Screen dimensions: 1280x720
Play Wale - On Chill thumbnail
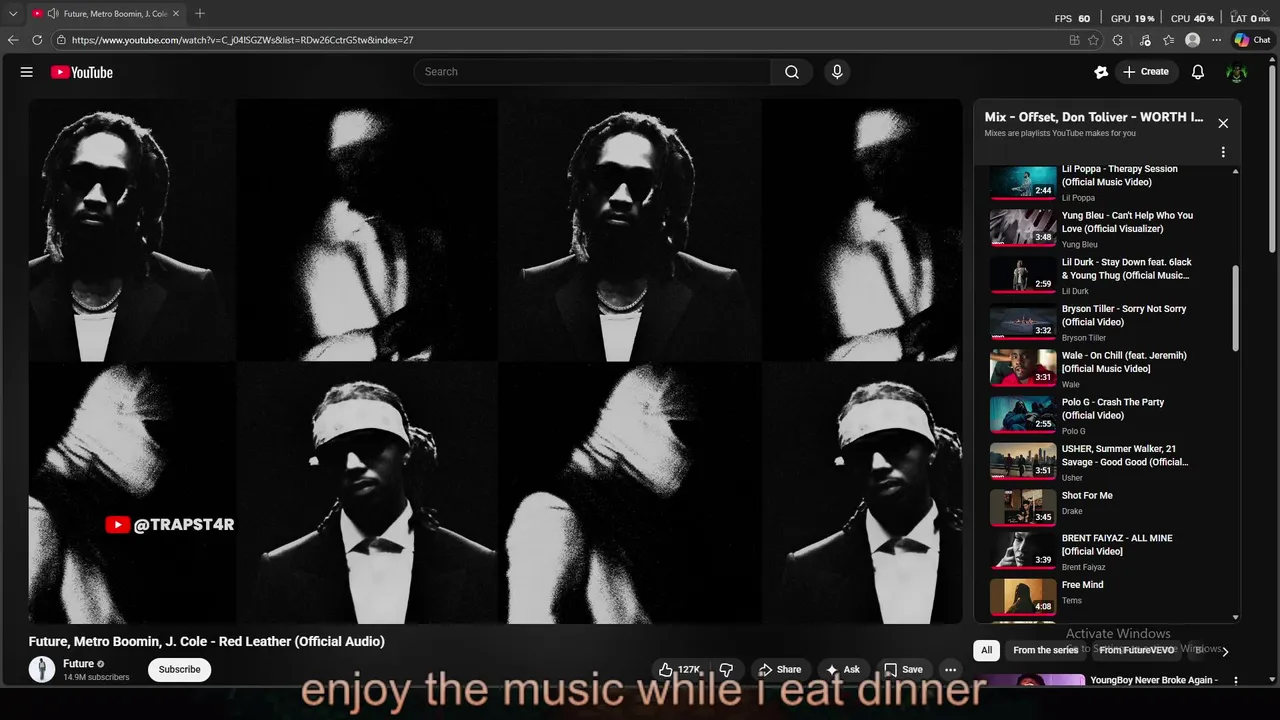pos(1023,368)
